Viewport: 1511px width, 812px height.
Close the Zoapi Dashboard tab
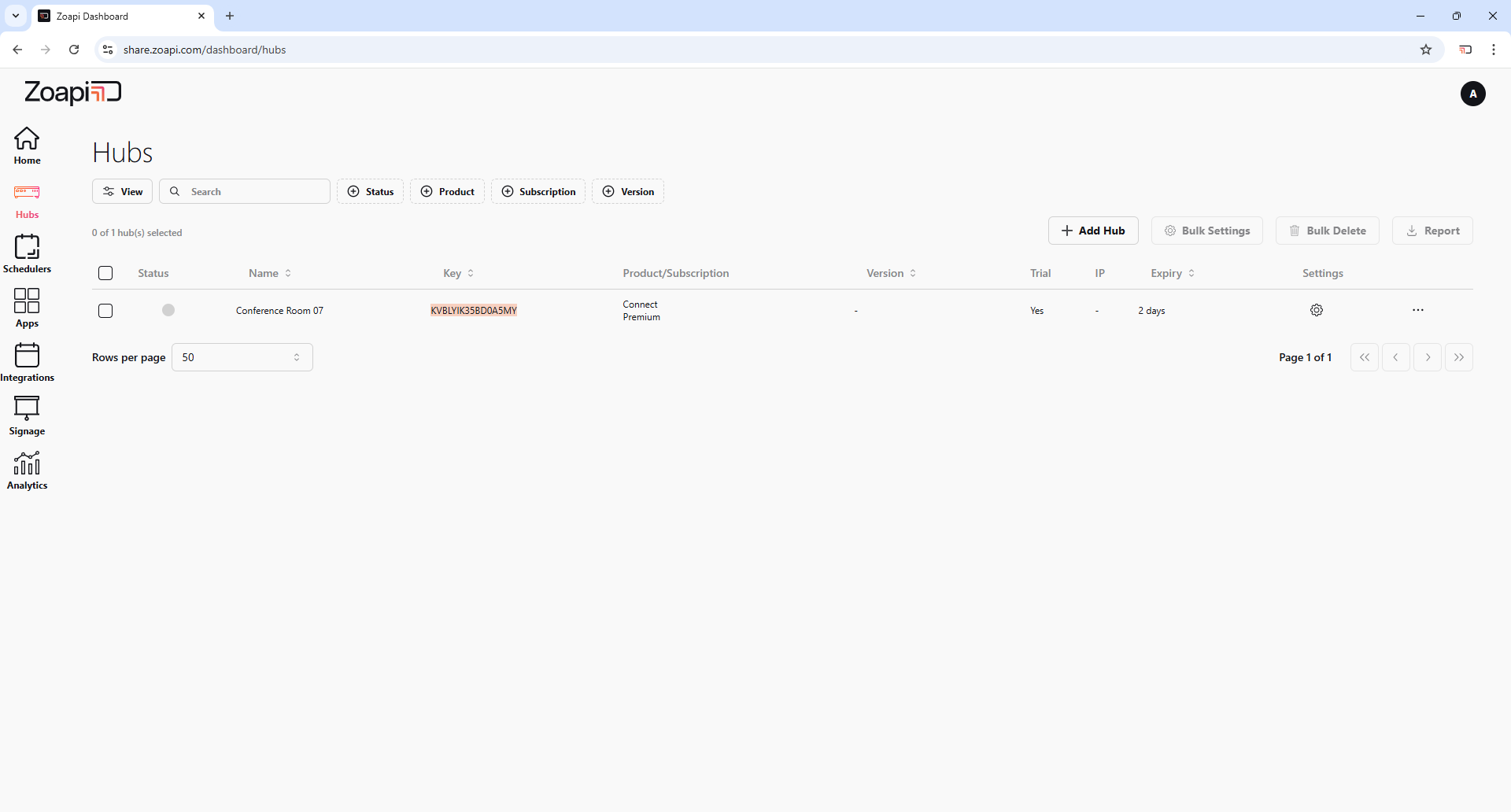[201, 16]
